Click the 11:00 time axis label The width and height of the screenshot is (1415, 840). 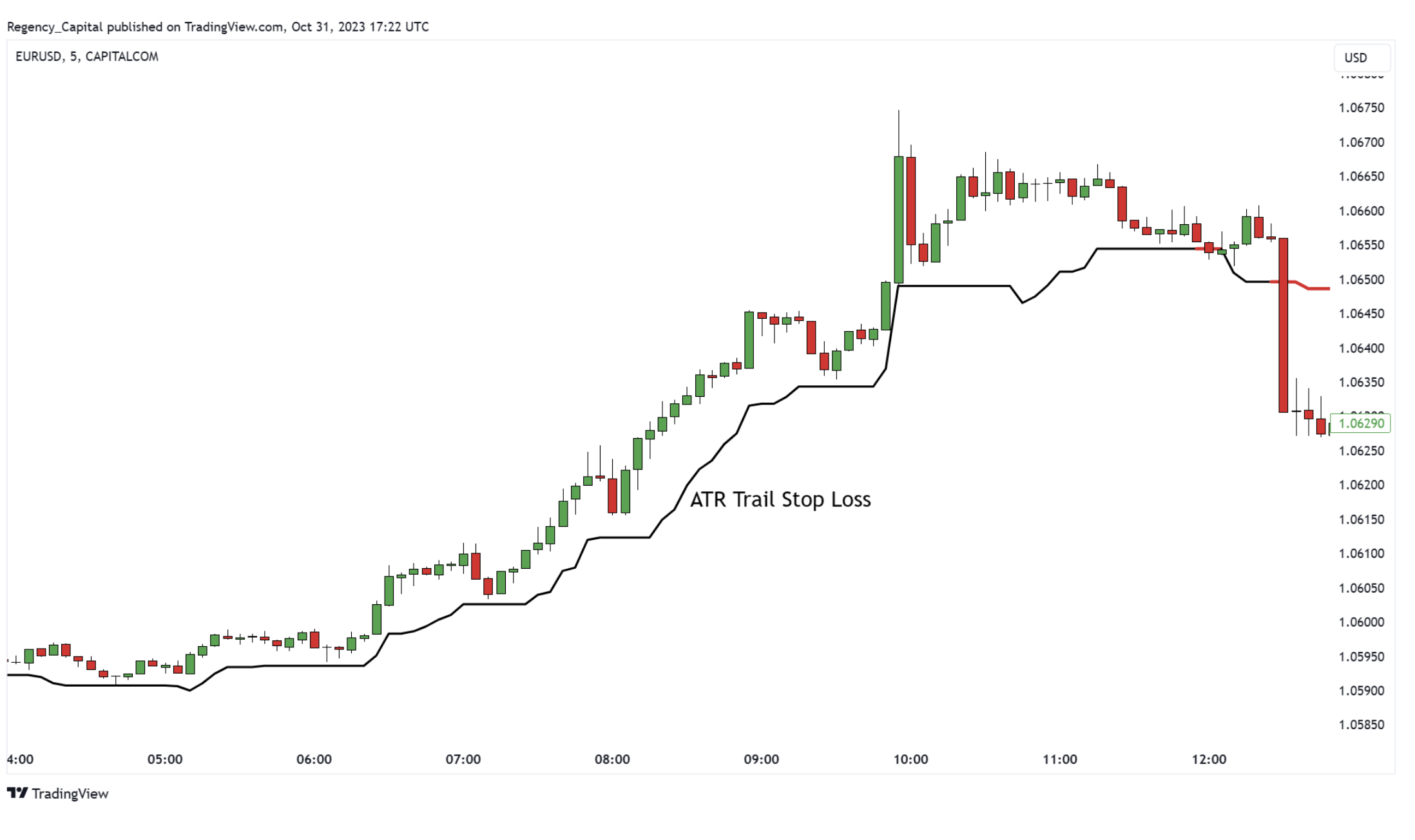pos(1059,759)
